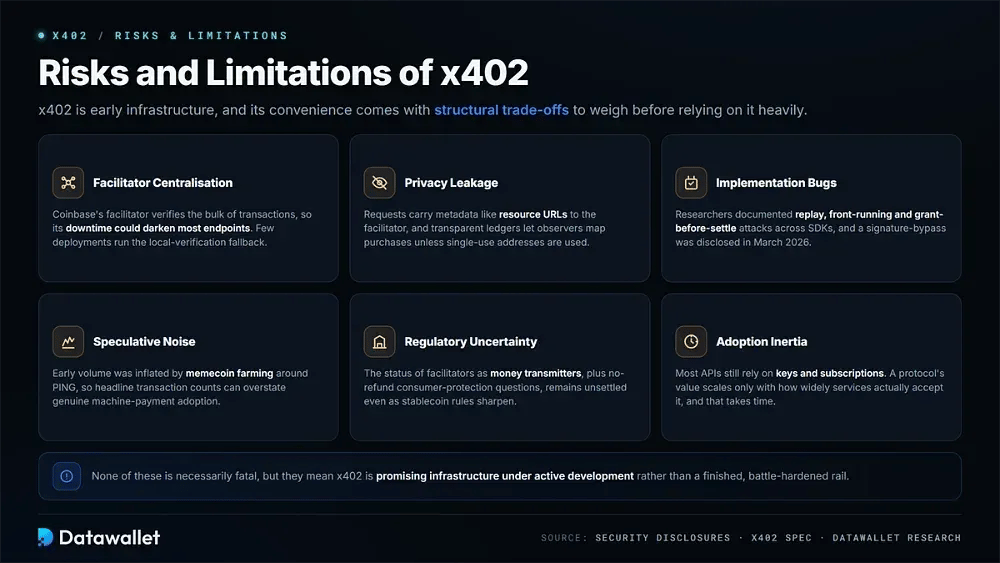Click the Speculative Noise chart icon
The image size is (1000, 563).
(x=68, y=342)
